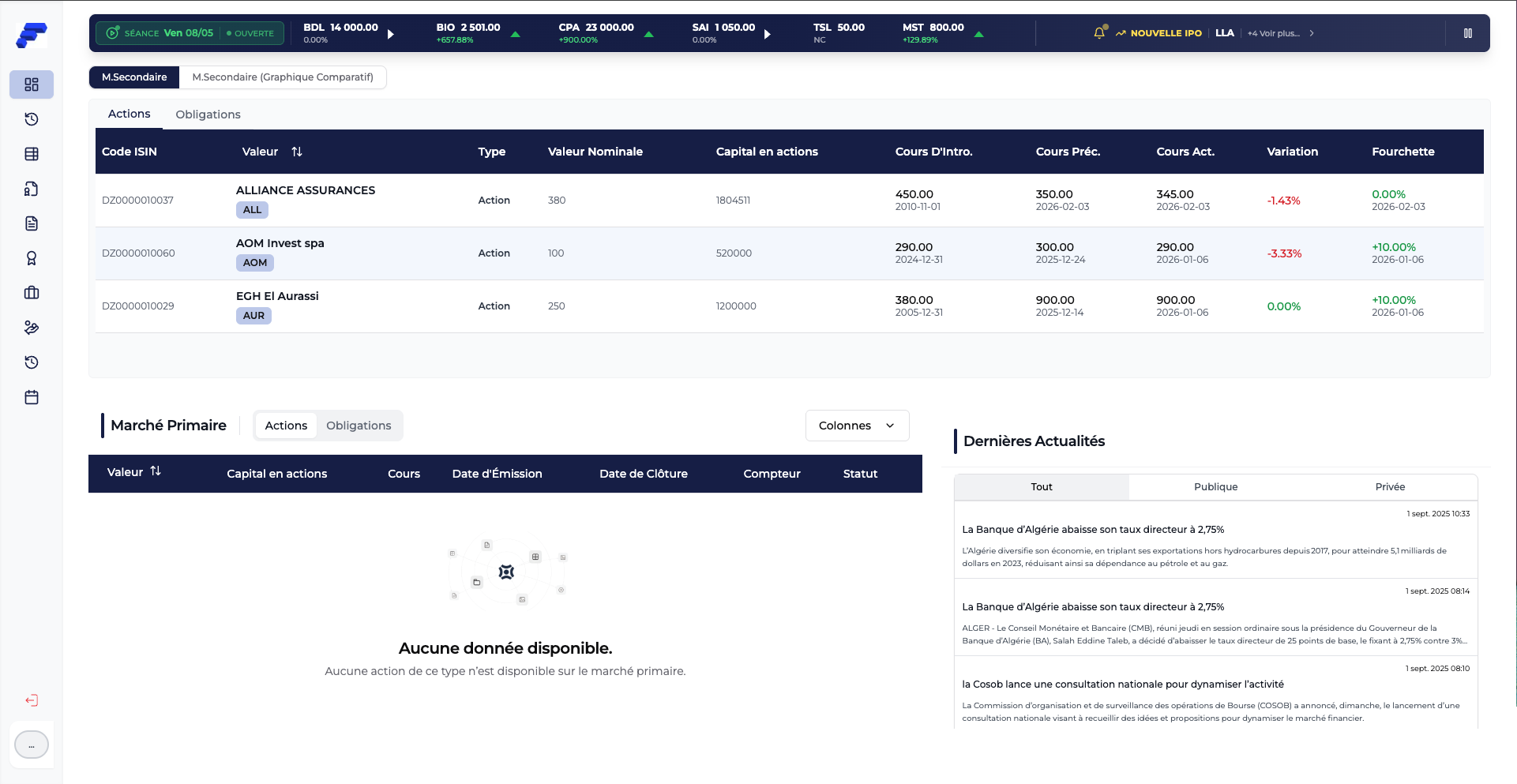Open the hand with coins sidebar icon
Viewport: 1517px width, 784px height.
pos(32,328)
